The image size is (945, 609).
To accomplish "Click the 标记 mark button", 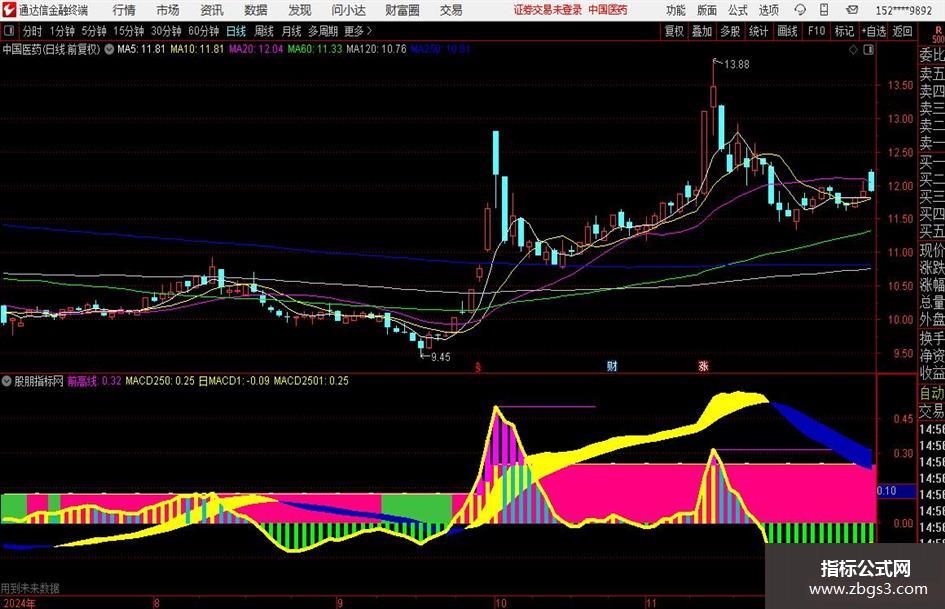I will [844, 31].
